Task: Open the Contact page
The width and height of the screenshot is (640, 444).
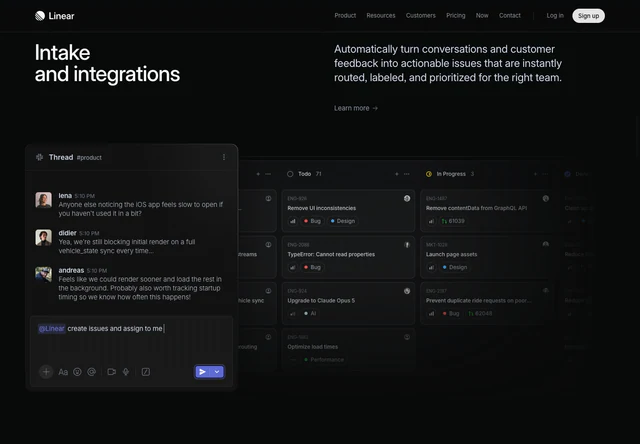Action: (509, 16)
